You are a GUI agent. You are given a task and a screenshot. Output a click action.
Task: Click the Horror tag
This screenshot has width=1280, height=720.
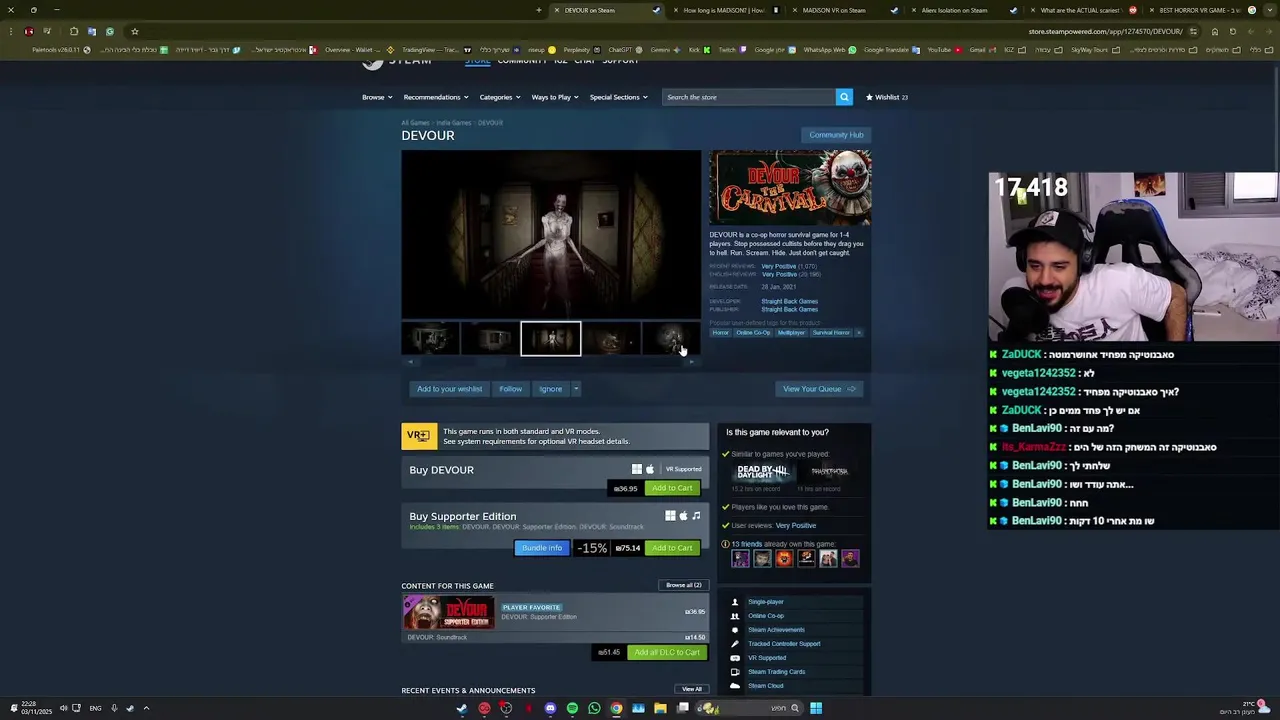click(720, 333)
